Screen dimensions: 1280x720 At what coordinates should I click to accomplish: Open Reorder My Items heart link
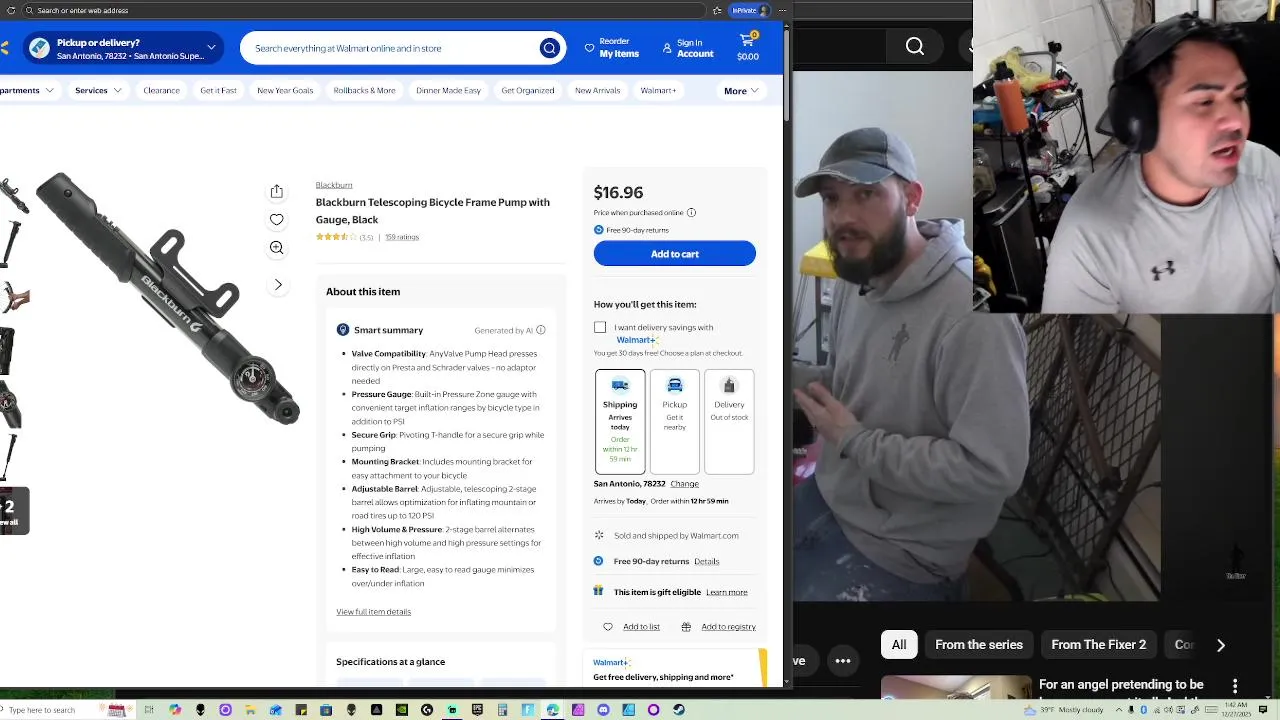[x=612, y=48]
